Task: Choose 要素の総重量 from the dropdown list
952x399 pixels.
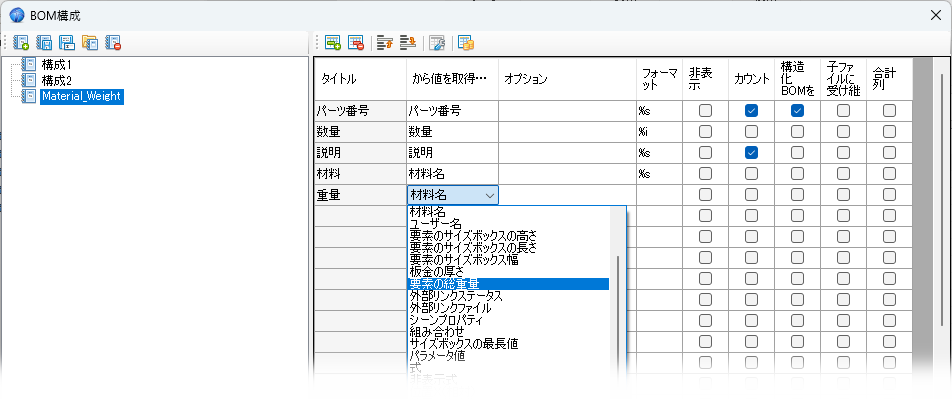Action: tap(509, 284)
